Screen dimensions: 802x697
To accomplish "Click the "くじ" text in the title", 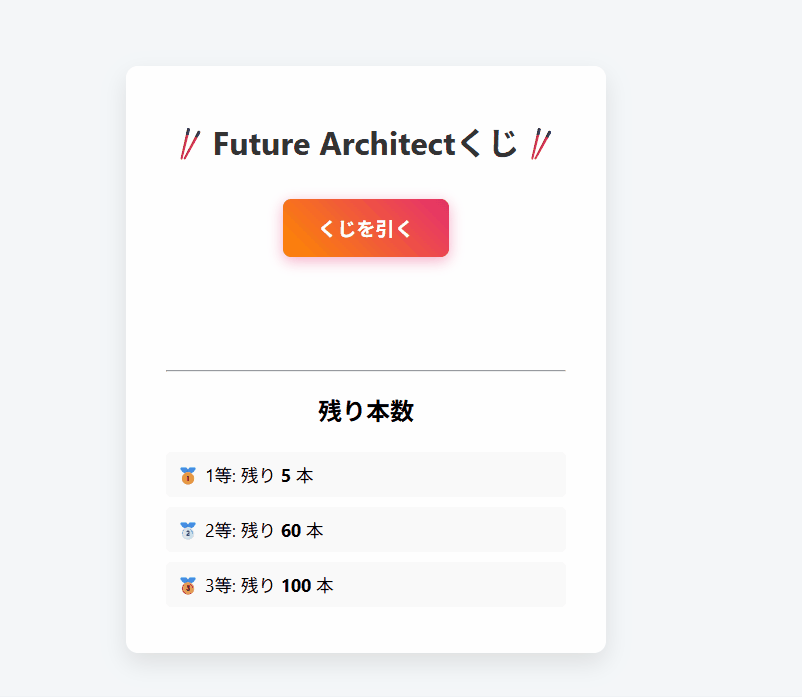I will click(x=488, y=145).
